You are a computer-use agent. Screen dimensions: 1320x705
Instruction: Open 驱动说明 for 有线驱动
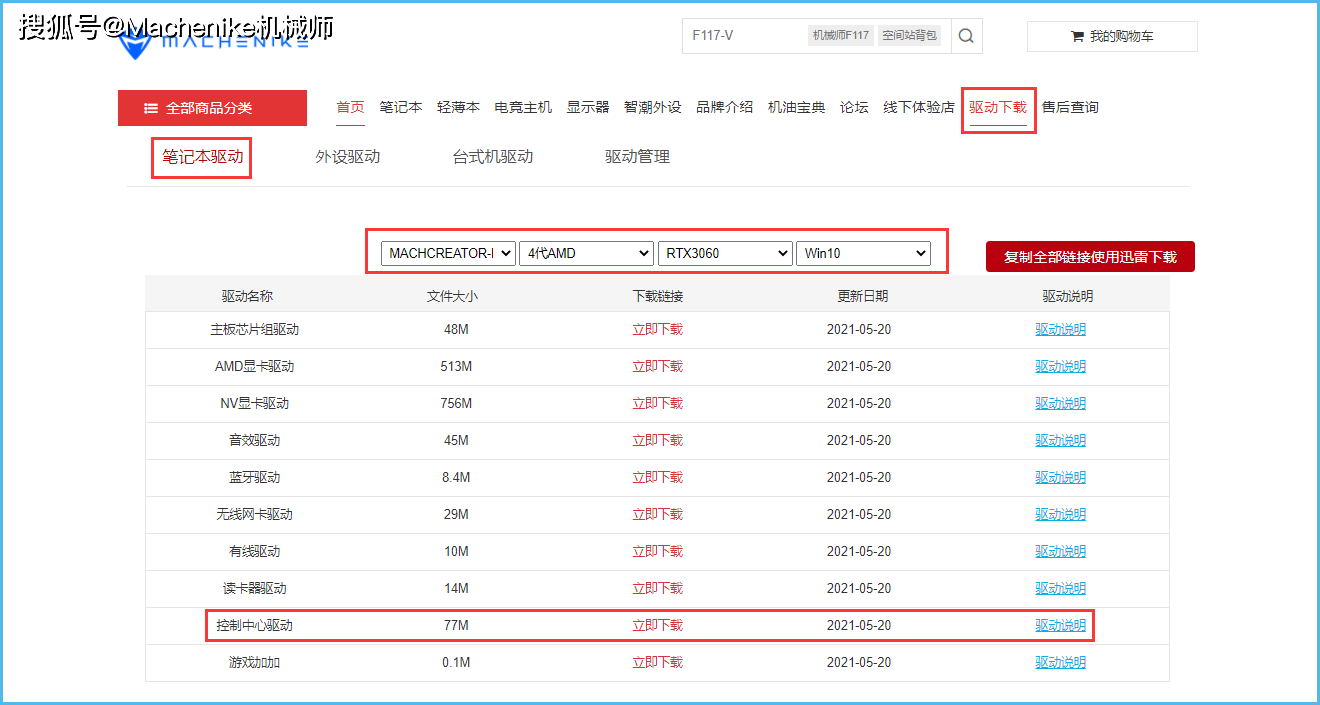coord(1060,551)
